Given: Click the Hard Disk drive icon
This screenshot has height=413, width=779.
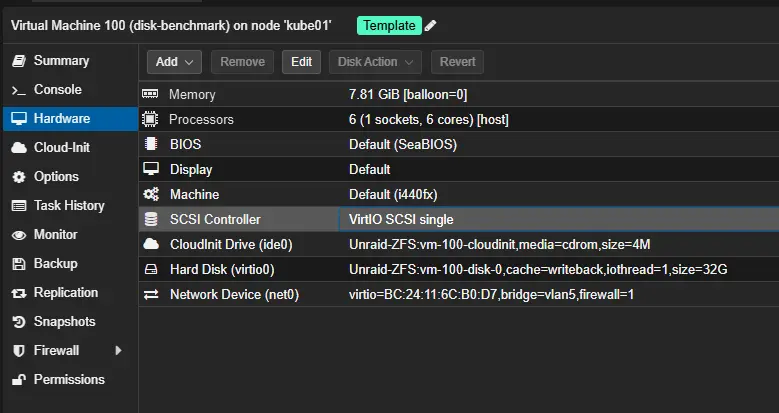Looking at the screenshot, I should tap(151, 269).
